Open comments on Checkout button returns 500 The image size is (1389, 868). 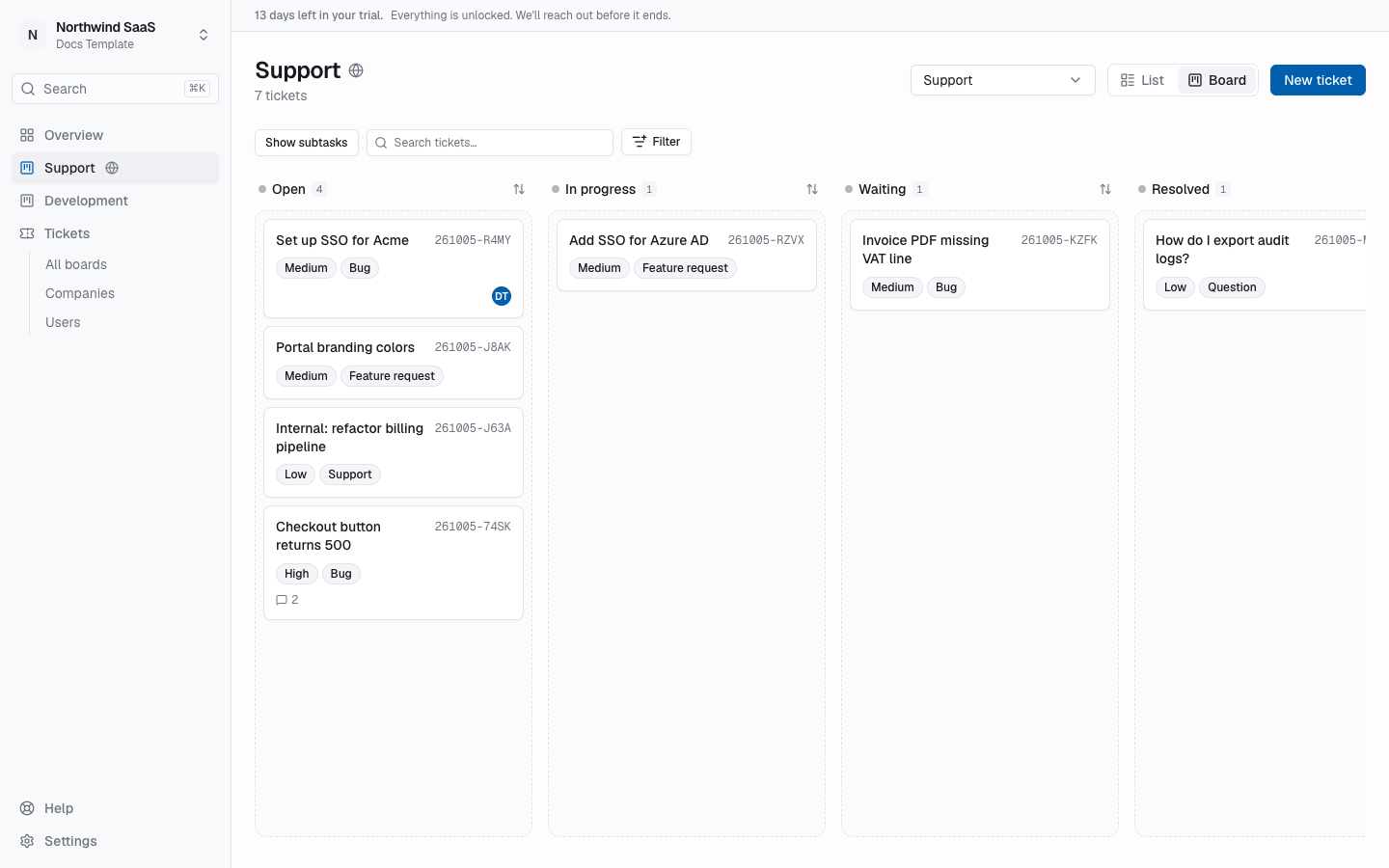pyautogui.click(x=287, y=600)
